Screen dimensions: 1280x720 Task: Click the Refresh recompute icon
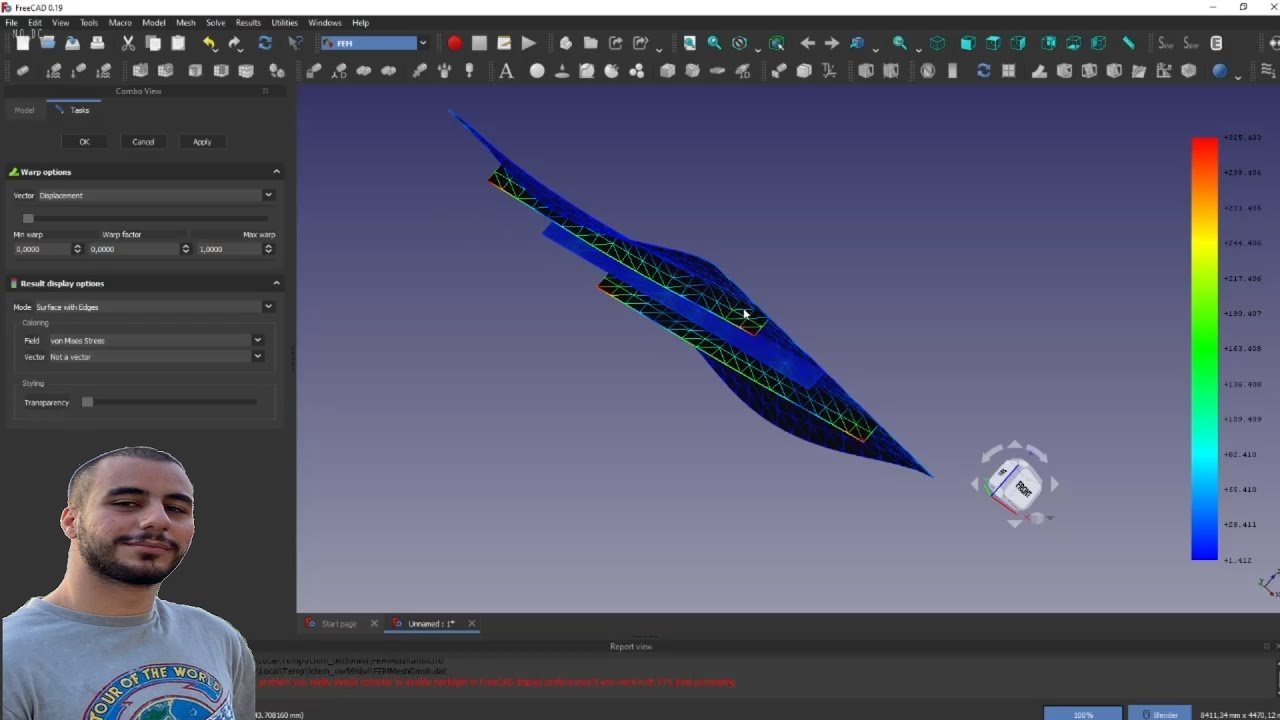click(x=265, y=43)
